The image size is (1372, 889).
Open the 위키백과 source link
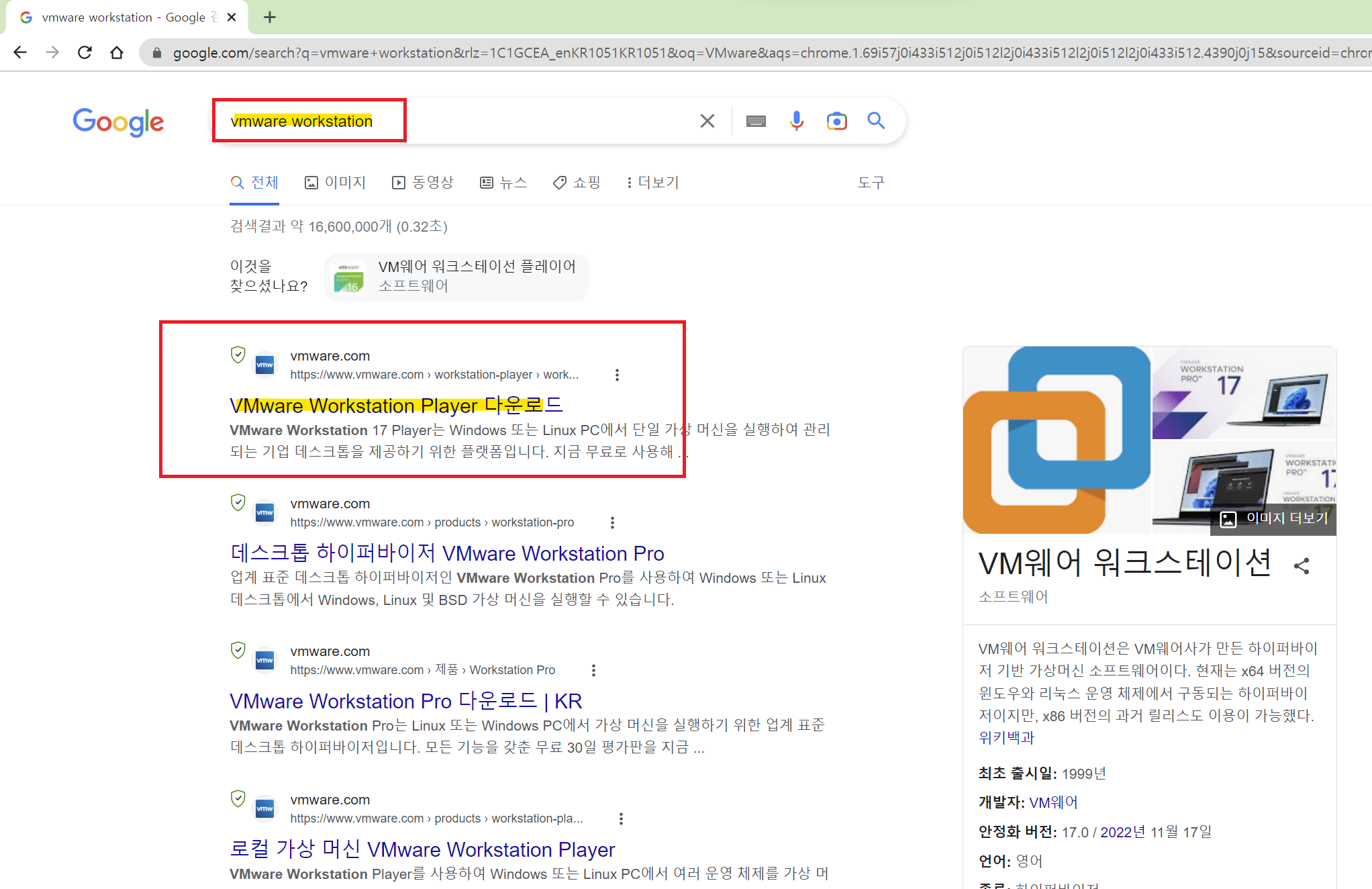pyautogui.click(x=1006, y=738)
